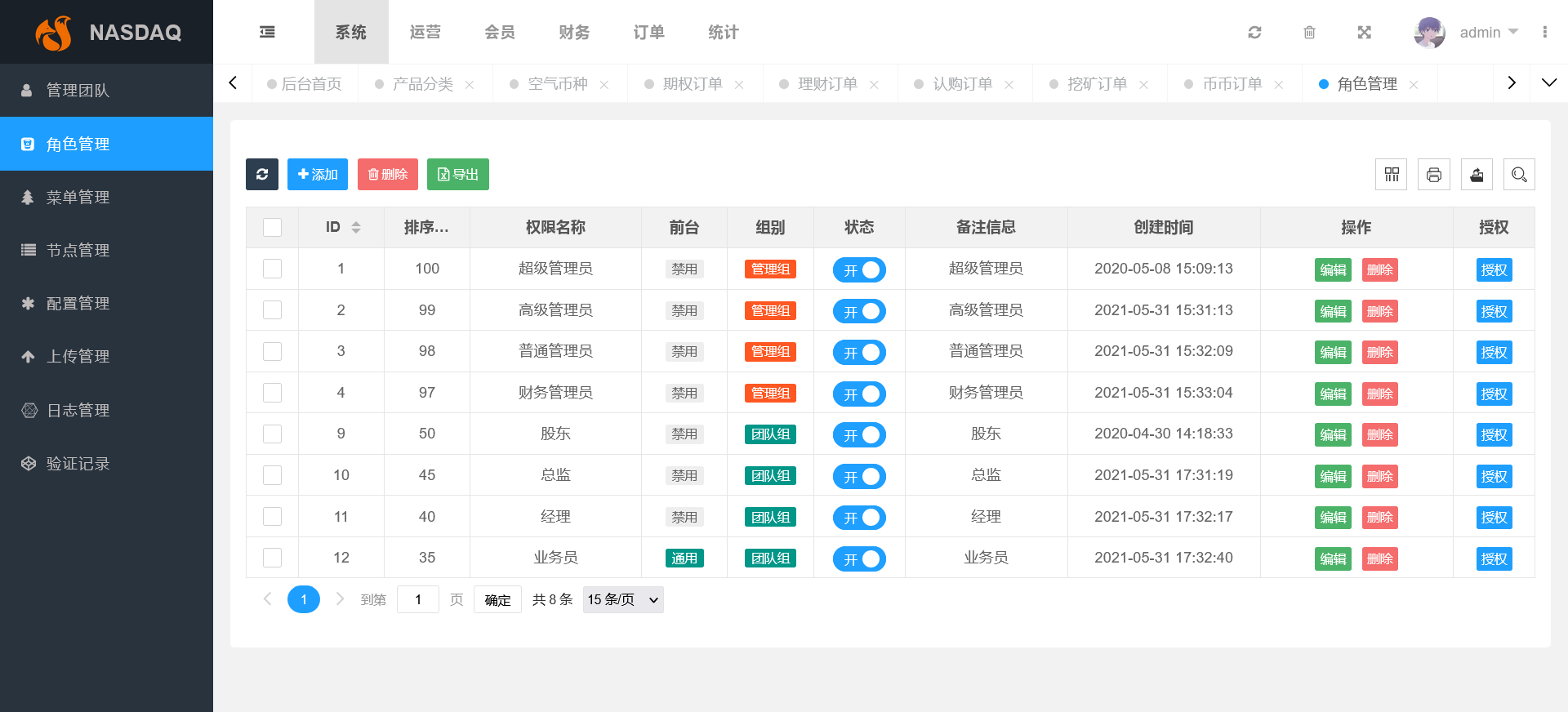Open the 15 条/页 page size dropdown
The image size is (1568, 712).
point(622,600)
